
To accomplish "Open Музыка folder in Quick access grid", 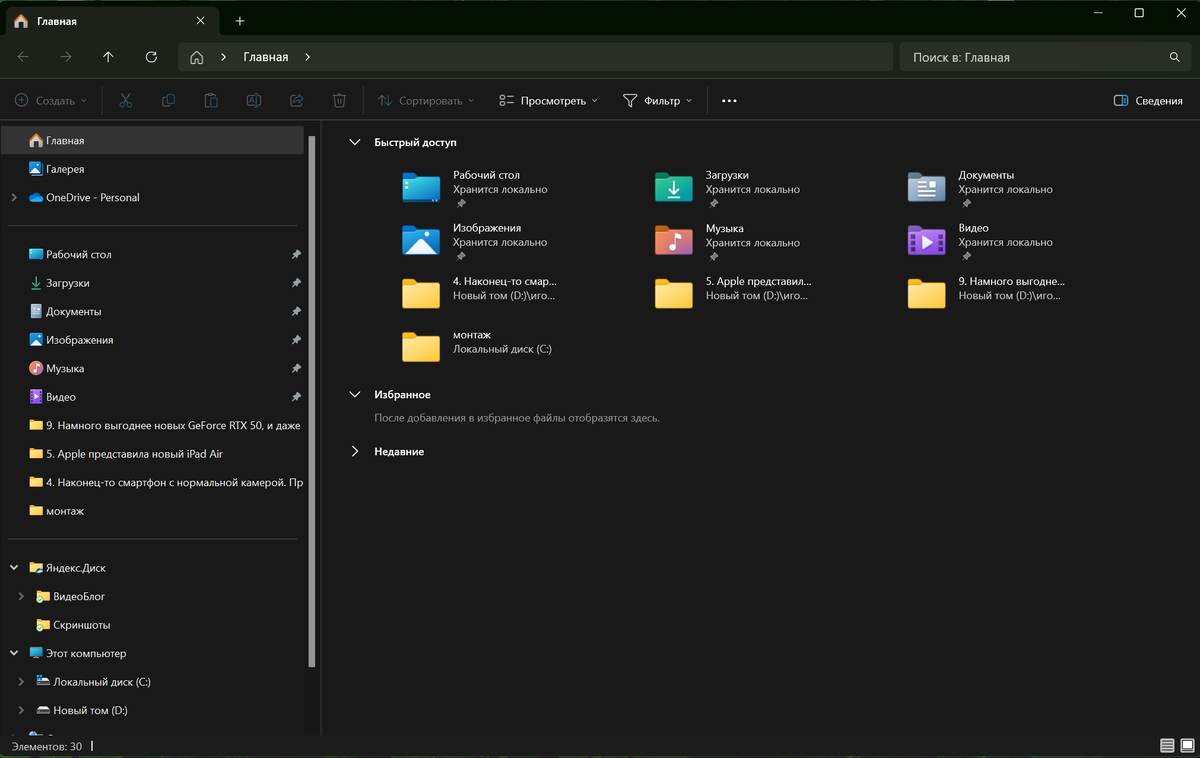I will [x=729, y=241].
